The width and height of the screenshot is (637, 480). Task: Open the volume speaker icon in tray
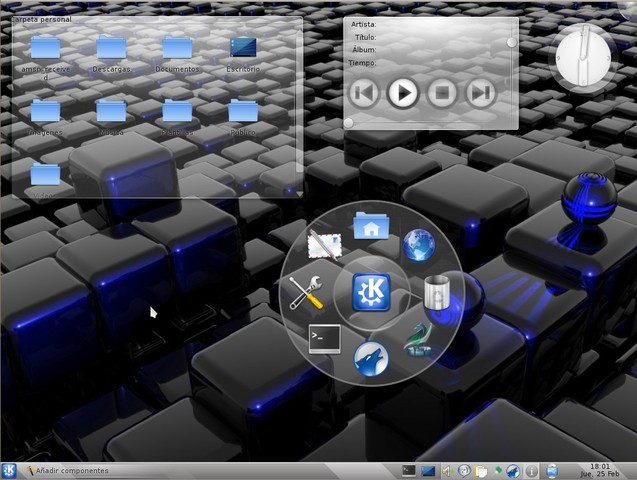point(447,471)
